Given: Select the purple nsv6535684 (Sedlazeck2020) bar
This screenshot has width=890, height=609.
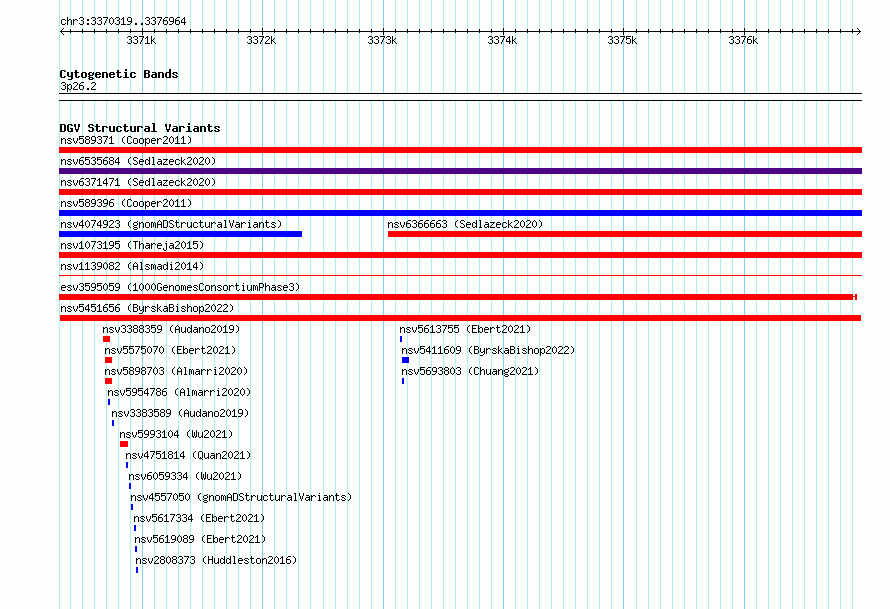Looking at the screenshot, I should click(x=460, y=171).
